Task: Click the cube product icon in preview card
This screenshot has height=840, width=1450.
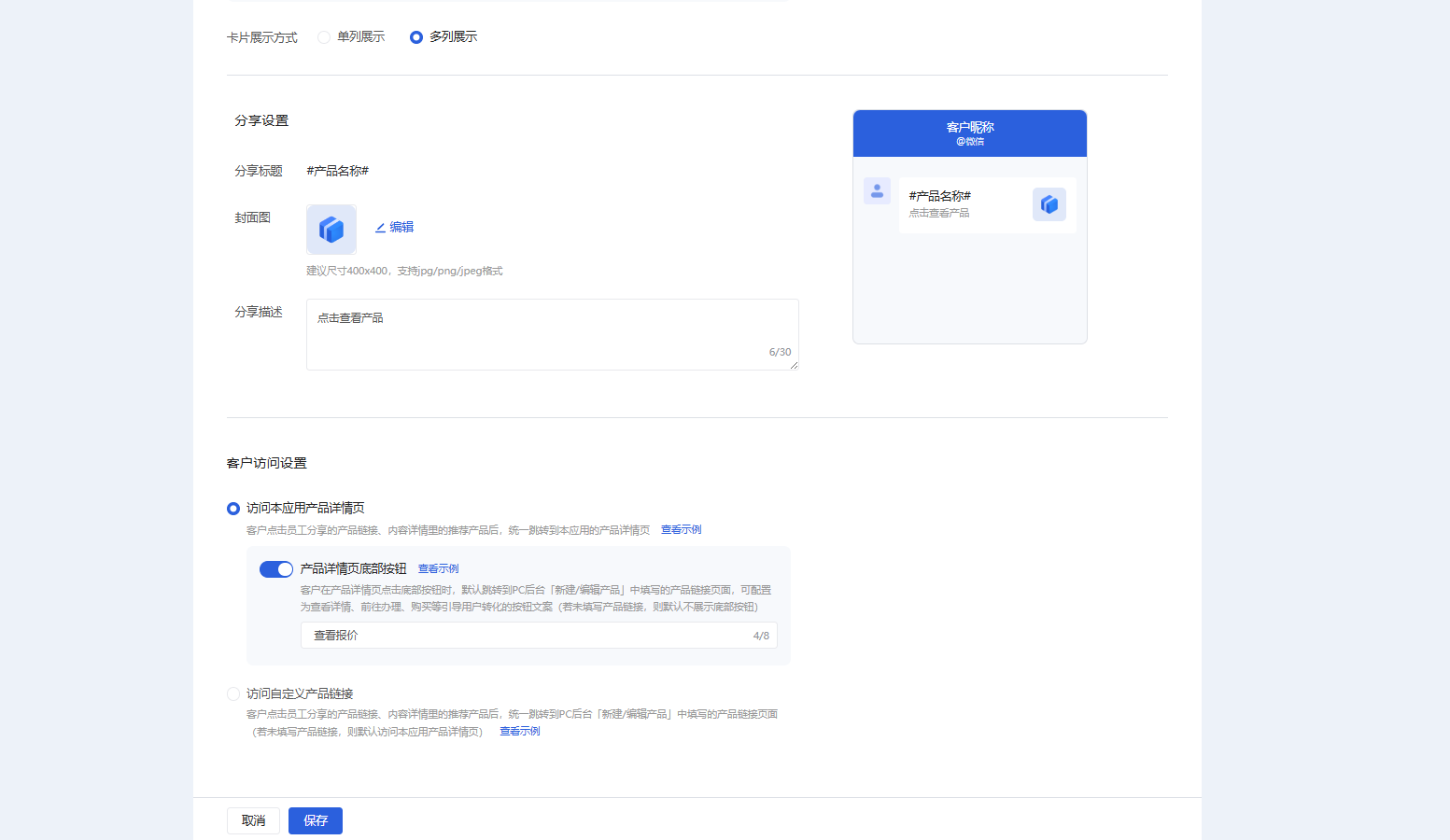Action: click(x=1049, y=204)
